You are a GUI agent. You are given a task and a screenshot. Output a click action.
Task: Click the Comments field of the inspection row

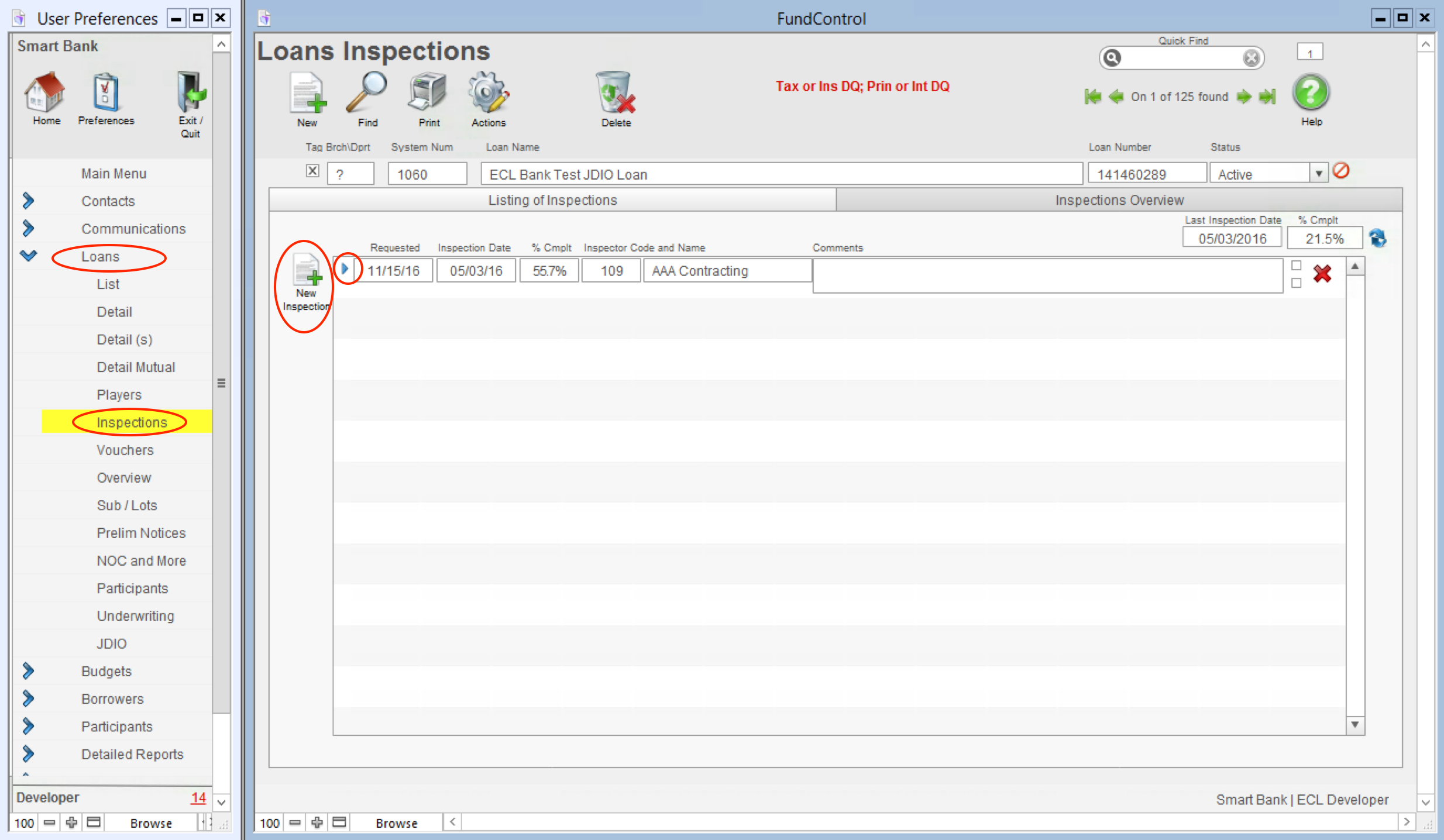coord(1047,275)
